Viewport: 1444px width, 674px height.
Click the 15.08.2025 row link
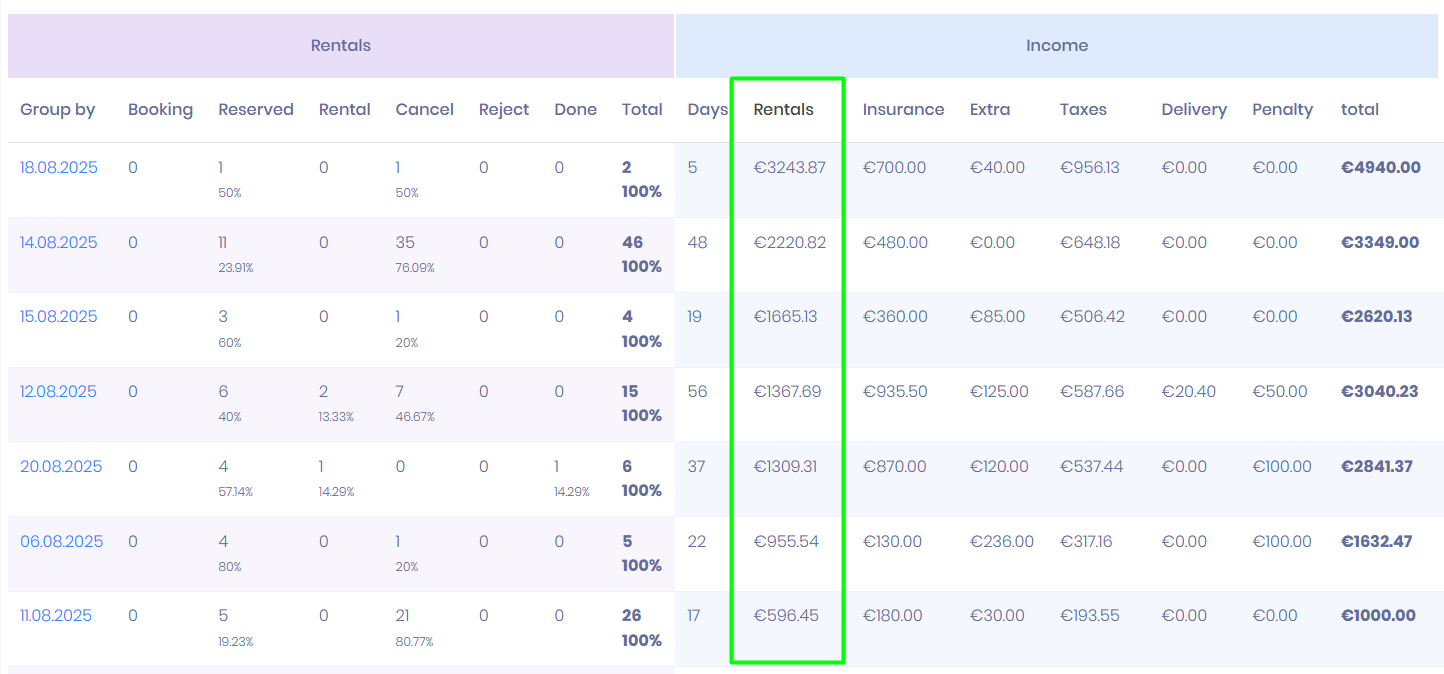(x=59, y=317)
